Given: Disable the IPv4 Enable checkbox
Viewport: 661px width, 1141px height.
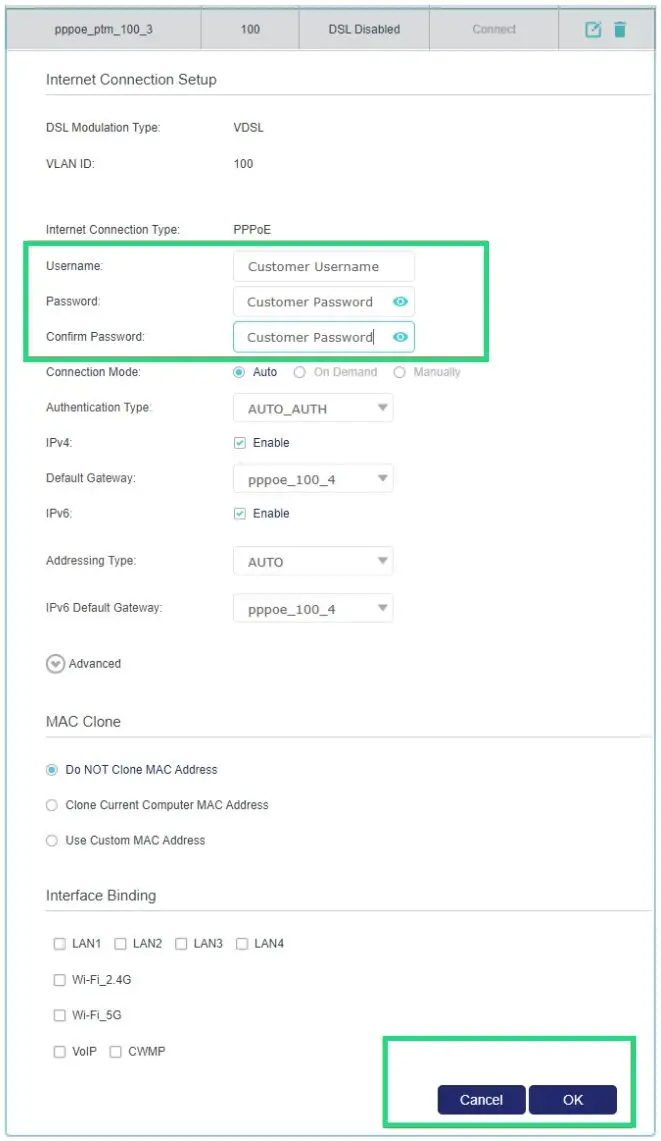Looking at the screenshot, I should tap(240, 442).
